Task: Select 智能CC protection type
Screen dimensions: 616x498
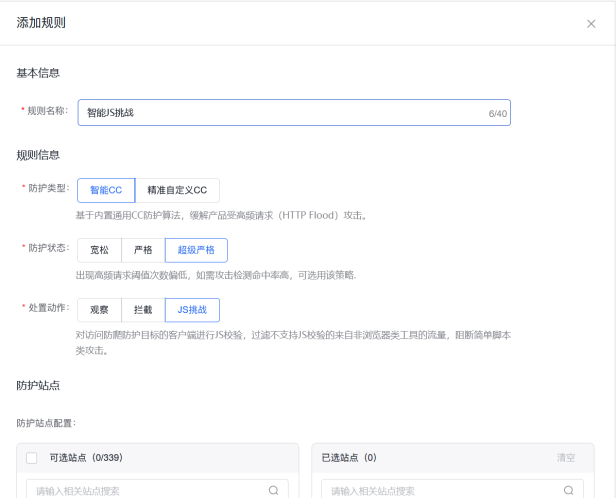Action: pos(106,190)
